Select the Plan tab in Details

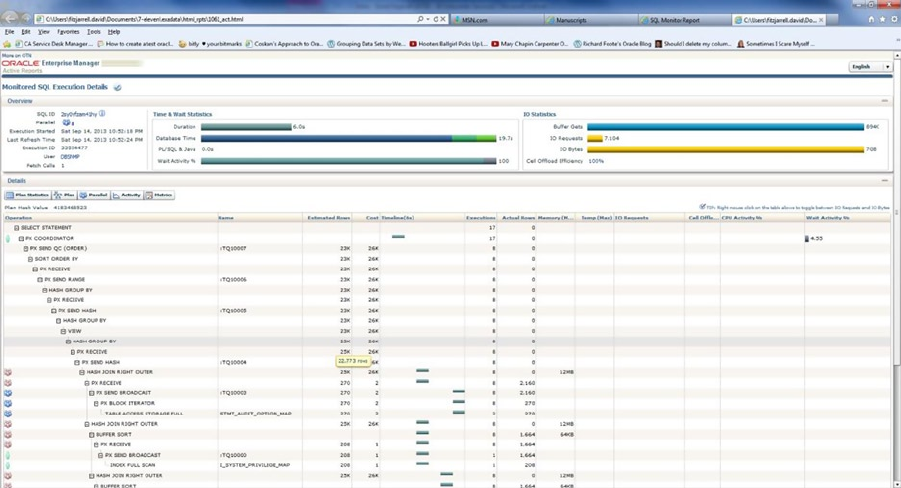coord(64,195)
